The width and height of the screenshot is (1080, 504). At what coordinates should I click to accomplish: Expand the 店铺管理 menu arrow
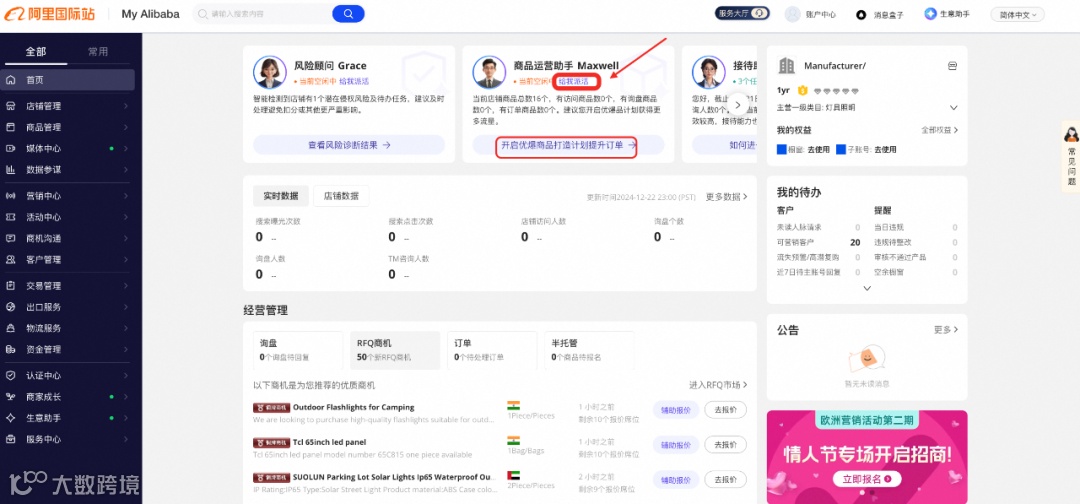[x=126, y=106]
